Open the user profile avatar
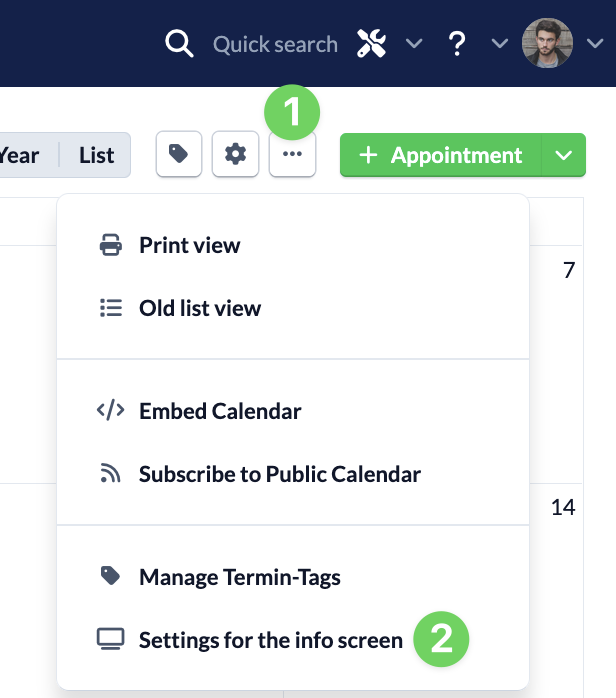Screen dimensions: 616x698 click(547, 44)
